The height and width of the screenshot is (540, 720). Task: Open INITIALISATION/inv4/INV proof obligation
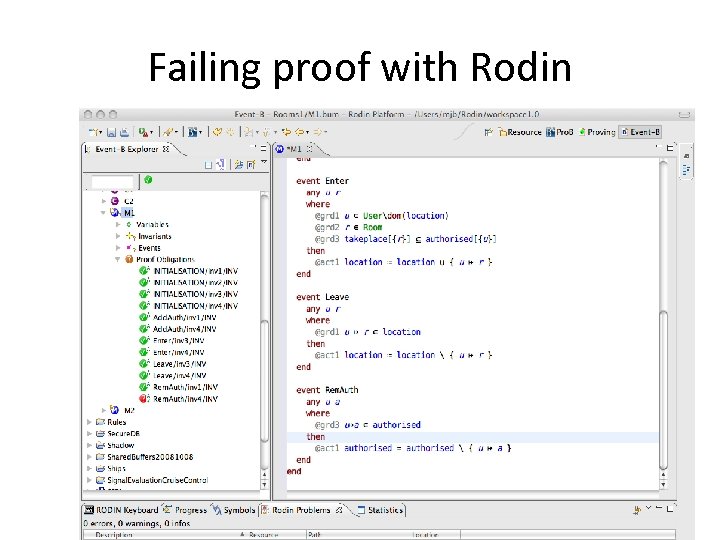[196, 306]
